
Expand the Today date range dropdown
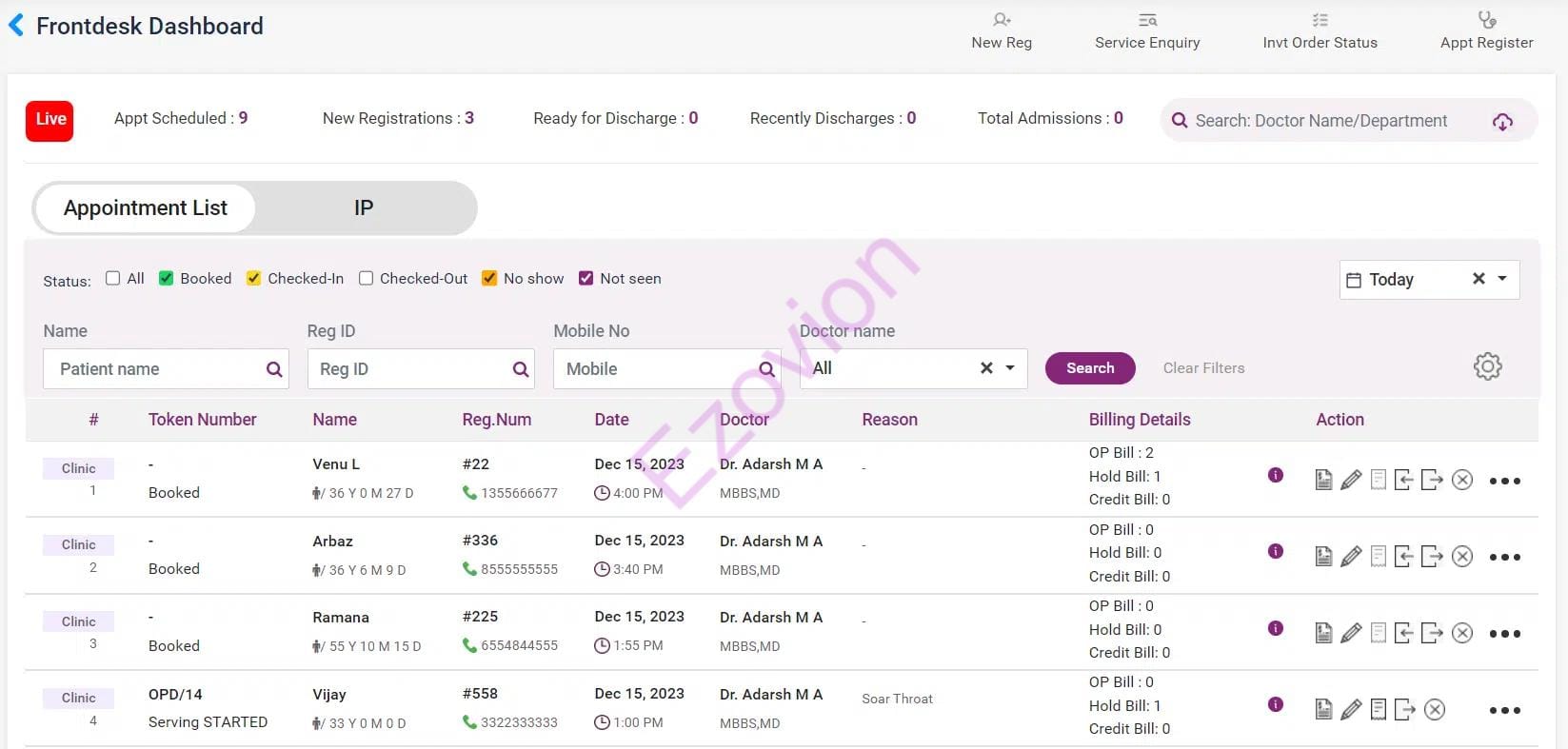tap(1502, 279)
